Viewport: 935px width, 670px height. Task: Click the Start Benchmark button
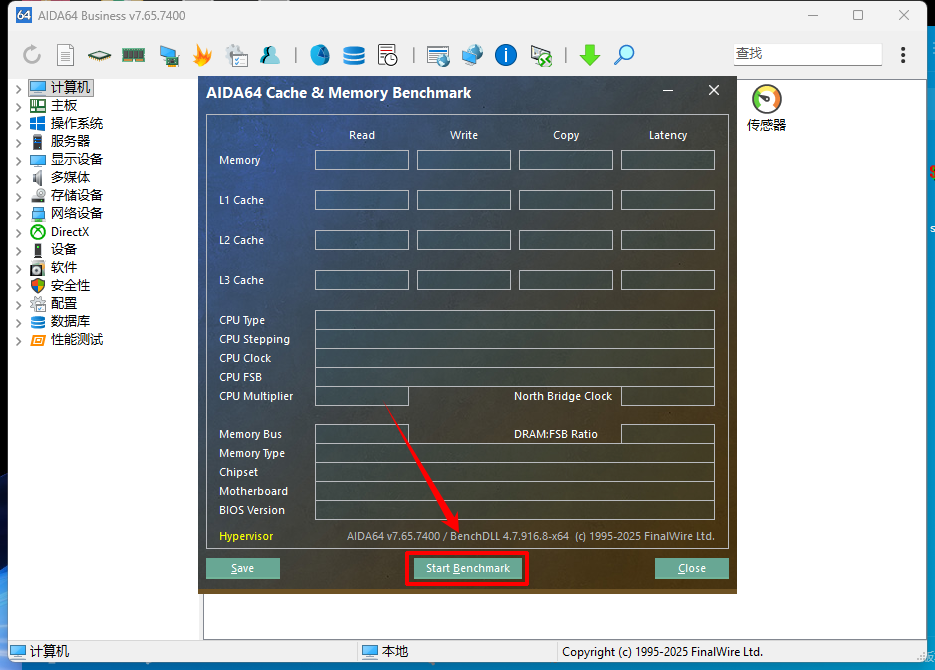[468, 568]
